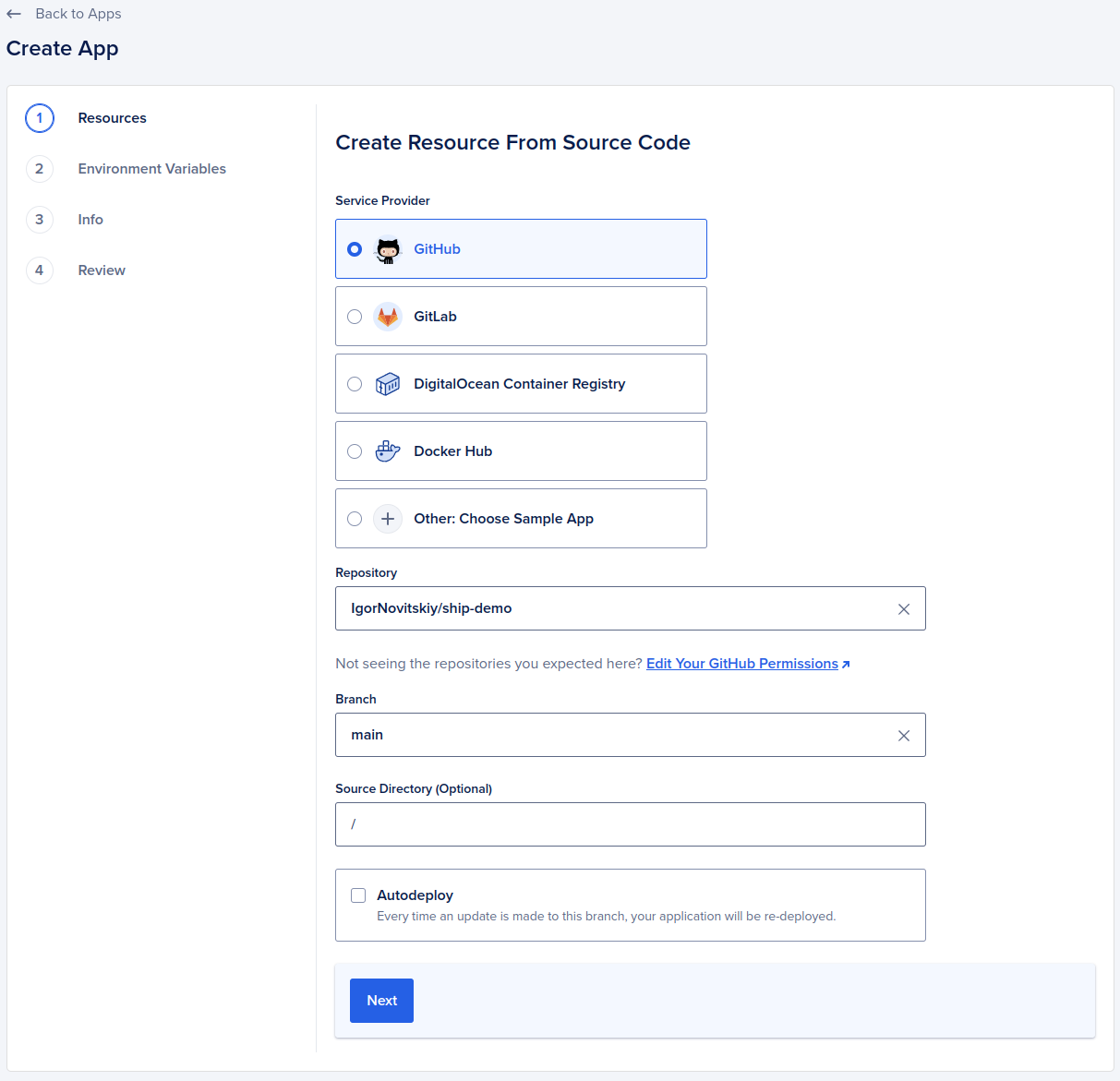Open the Branch selection field
Image resolution: width=1120 pixels, height=1081 pixels.
(600, 735)
